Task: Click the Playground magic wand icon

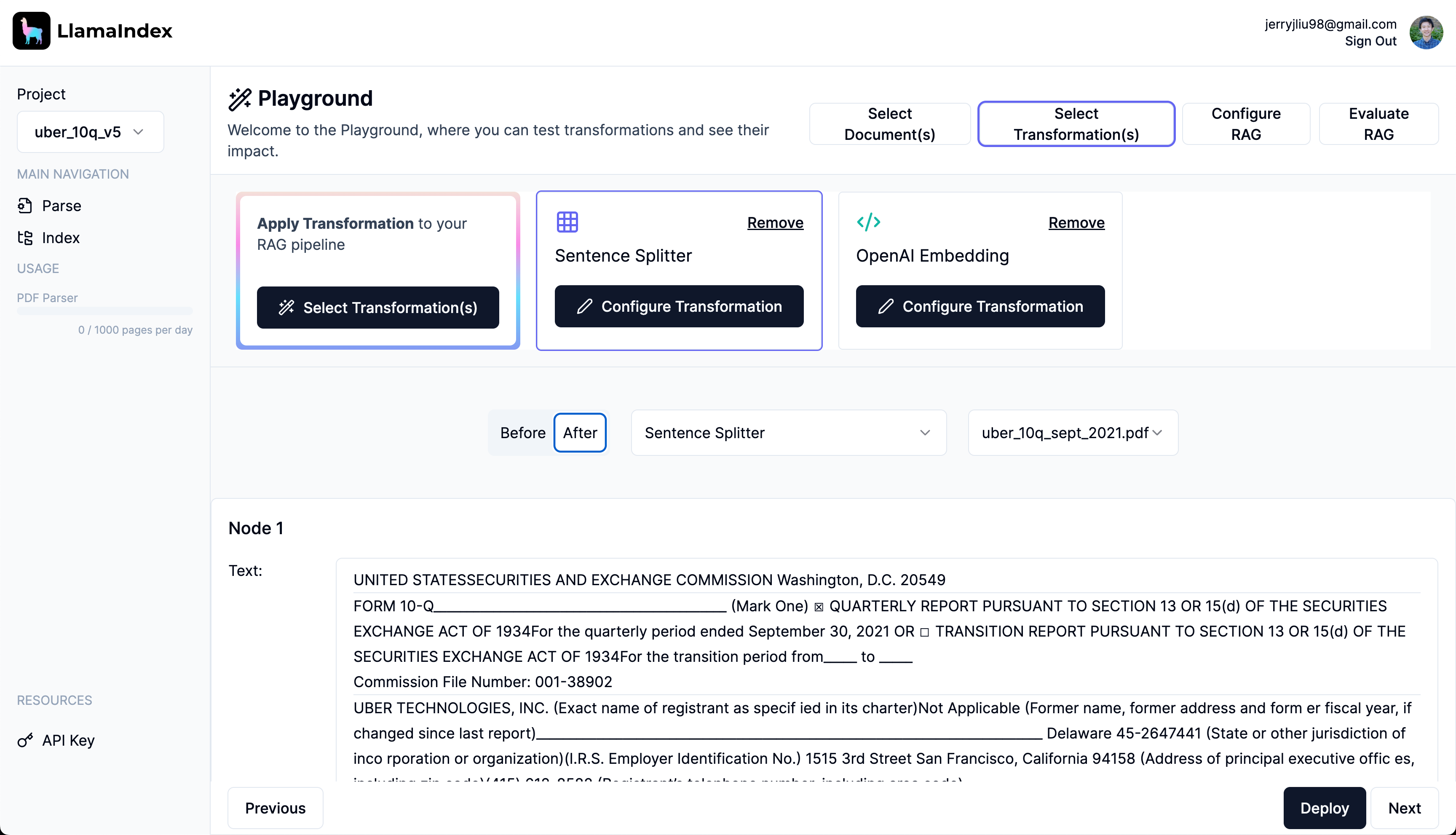Action: [x=240, y=99]
